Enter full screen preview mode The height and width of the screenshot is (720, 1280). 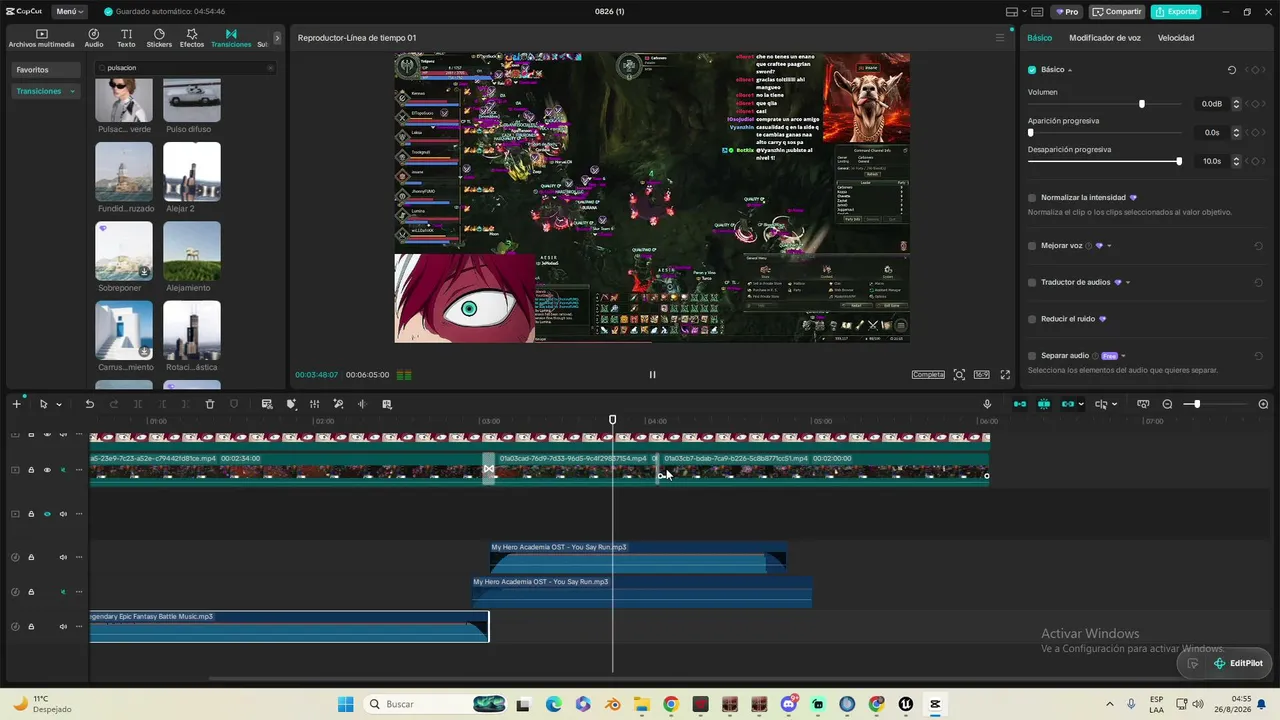[x=1005, y=375]
